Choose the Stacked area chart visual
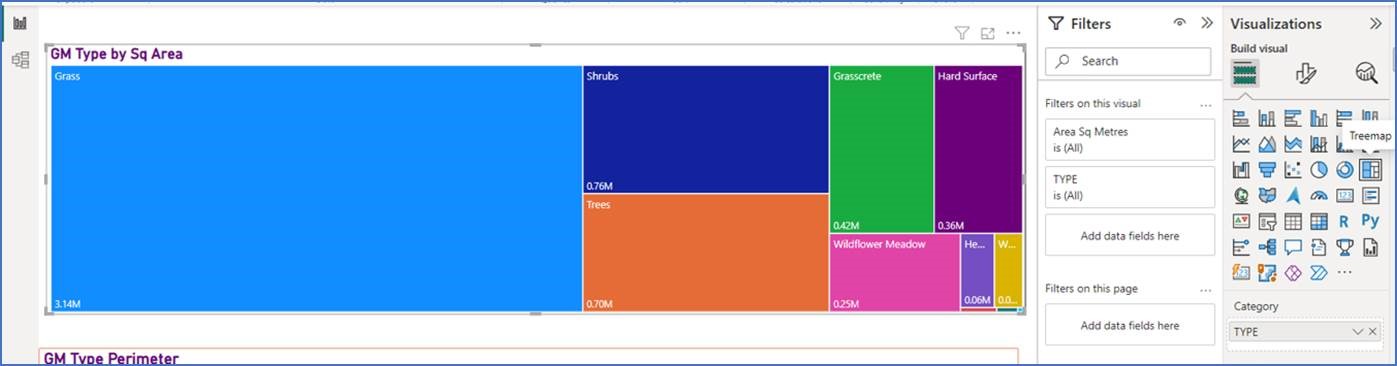This screenshot has width=1397, height=366. click(1292, 144)
